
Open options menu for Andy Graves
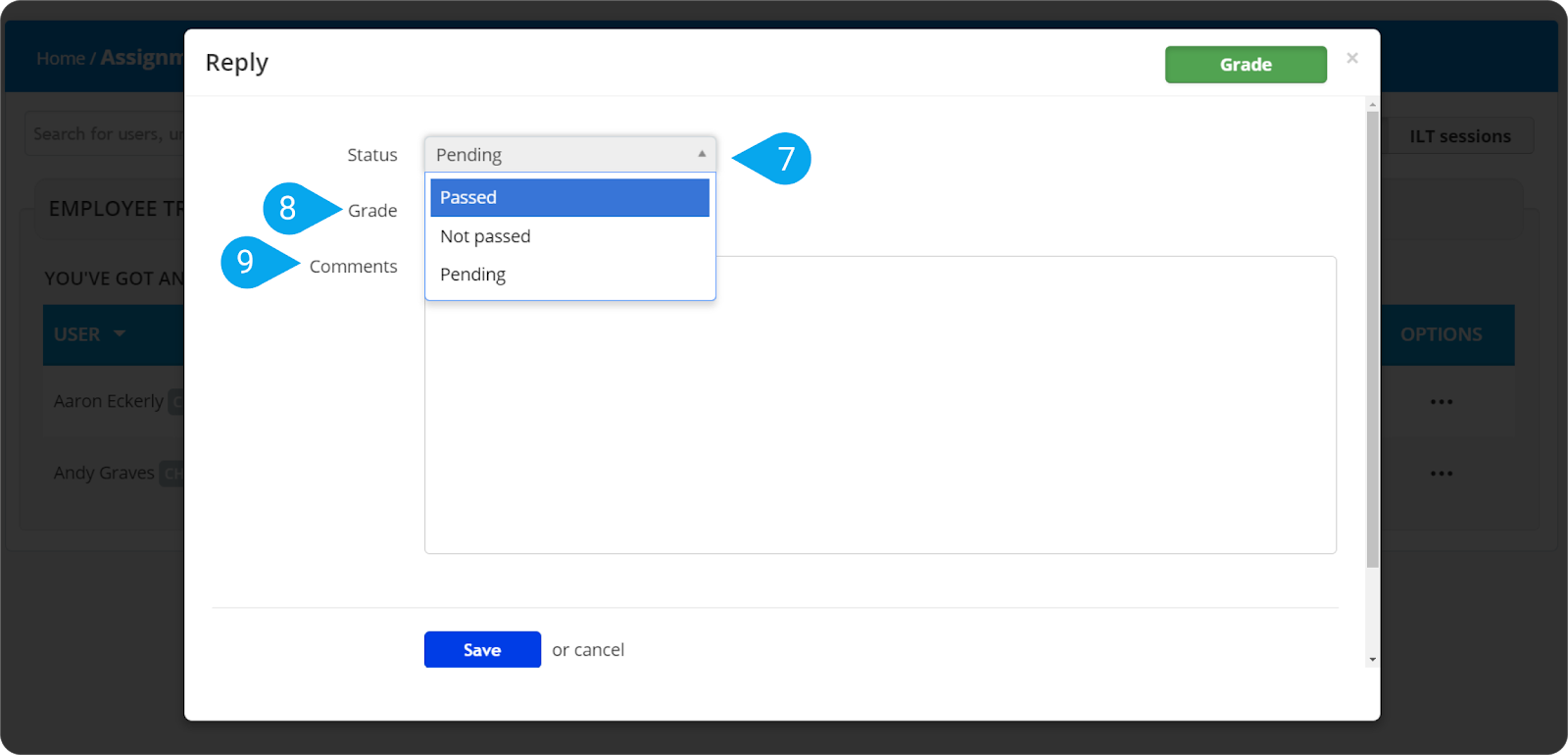coord(1442,474)
